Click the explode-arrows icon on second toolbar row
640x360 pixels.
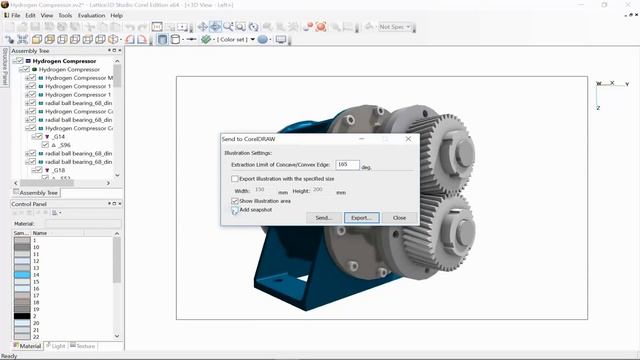(x=22, y=40)
